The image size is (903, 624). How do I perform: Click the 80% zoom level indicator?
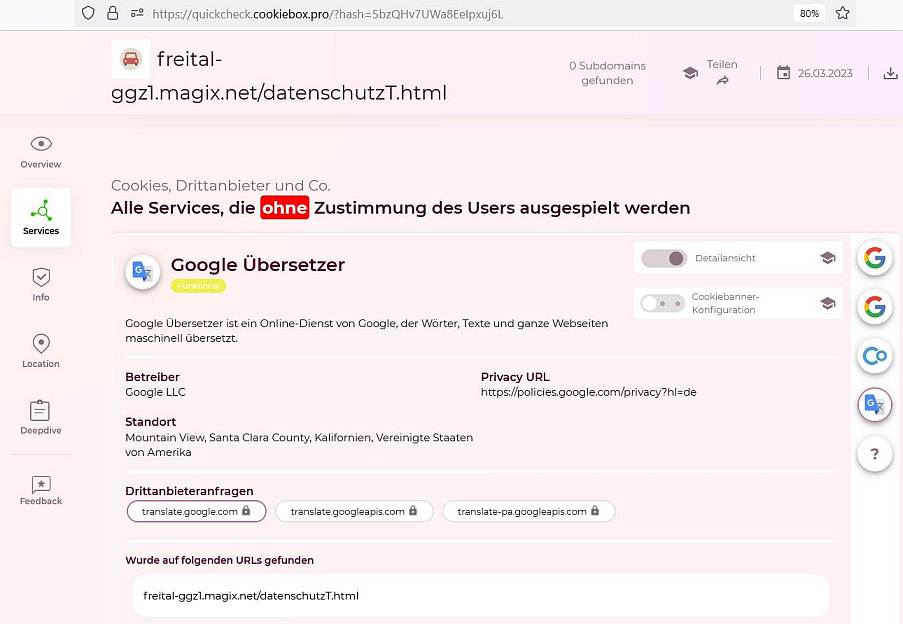pos(809,13)
